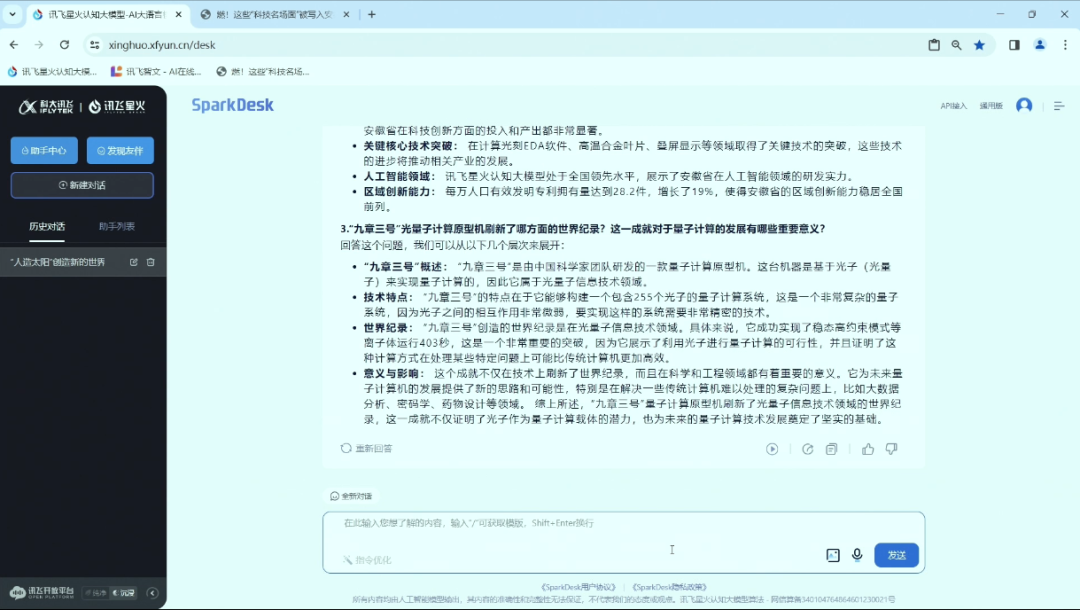Give the response a thumbs up
Screen dimensions: 1080x610
point(868,449)
